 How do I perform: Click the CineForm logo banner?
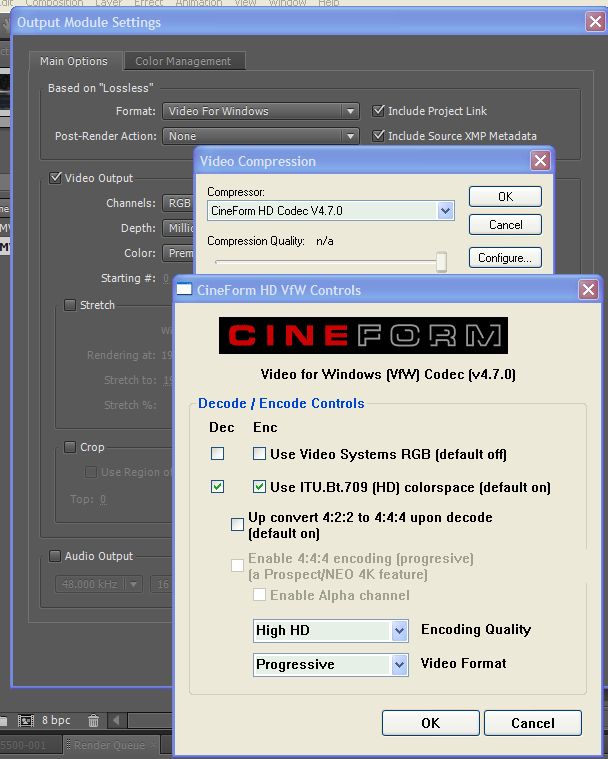[x=363, y=335]
